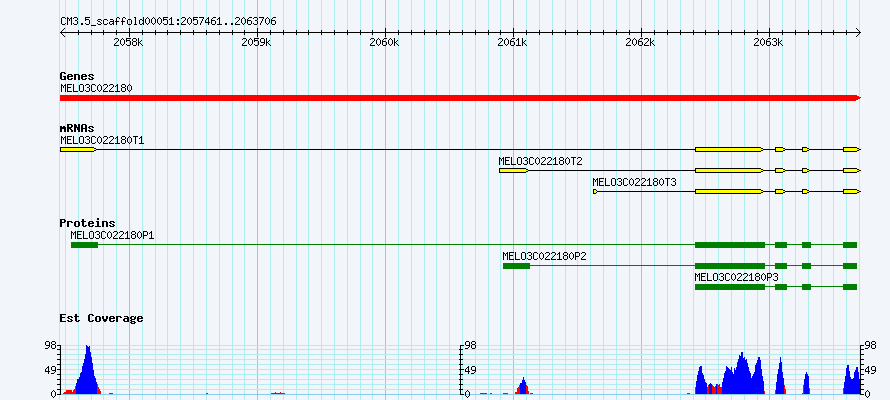The width and height of the screenshot is (890, 400).
Task: Click the 2062k ruler tick label
Action: coord(641,43)
